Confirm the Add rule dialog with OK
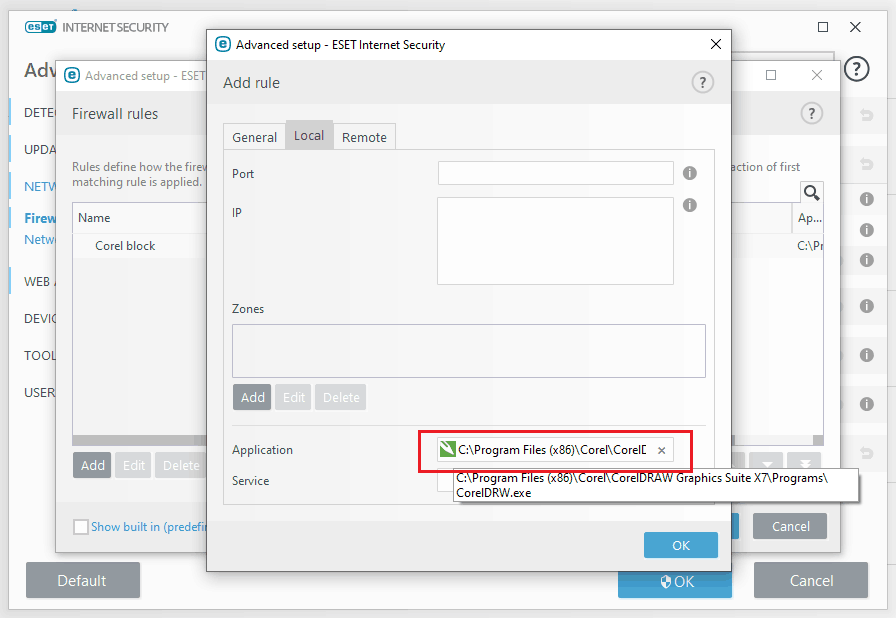Screen dimensions: 896x618 coord(681,545)
